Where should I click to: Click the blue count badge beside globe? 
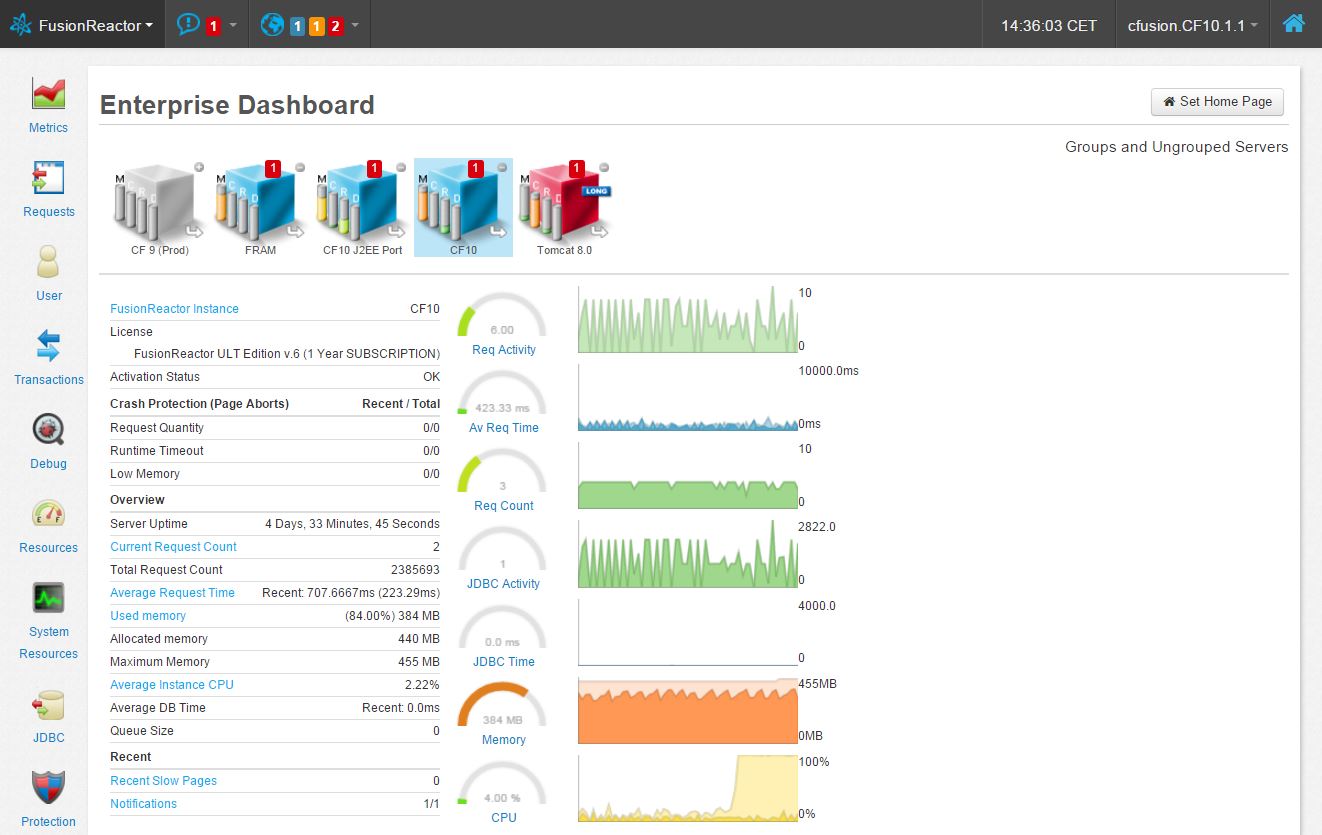pyautogui.click(x=298, y=26)
